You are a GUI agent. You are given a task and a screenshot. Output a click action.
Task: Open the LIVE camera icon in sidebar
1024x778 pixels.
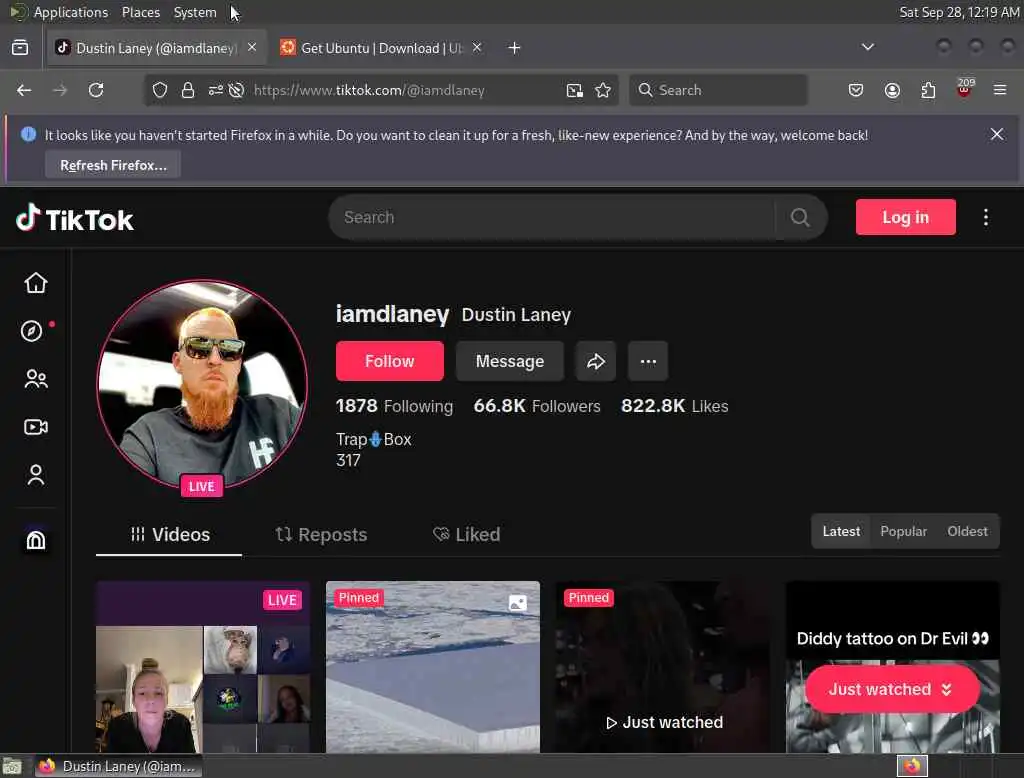tap(35, 427)
